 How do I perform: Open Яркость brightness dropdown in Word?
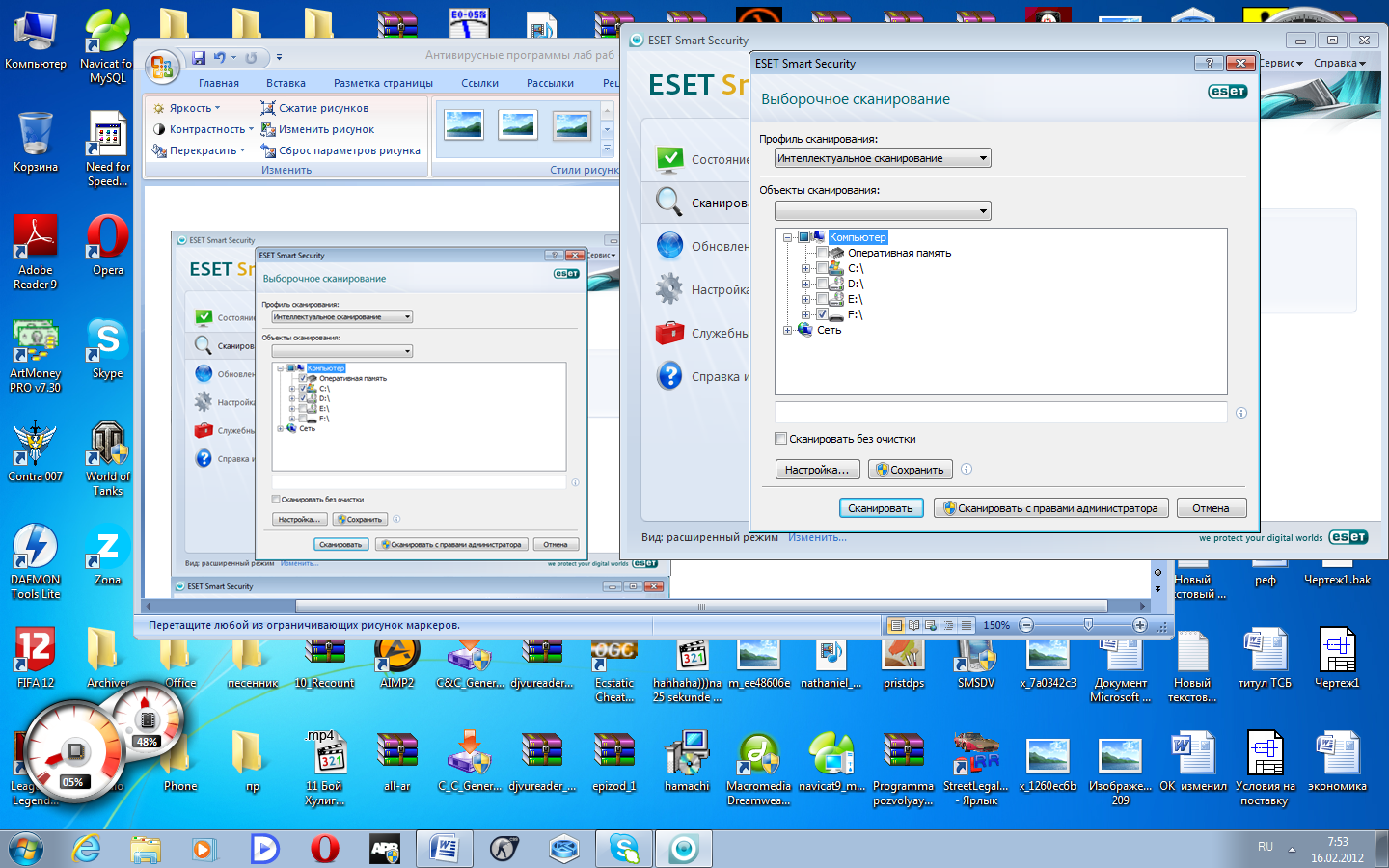click(186, 108)
